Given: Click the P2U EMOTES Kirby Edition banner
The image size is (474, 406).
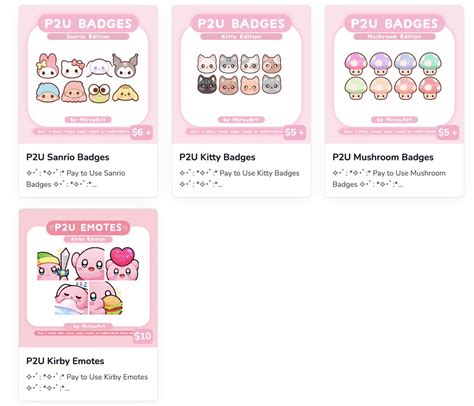Looking at the screenshot, I should point(88,231).
